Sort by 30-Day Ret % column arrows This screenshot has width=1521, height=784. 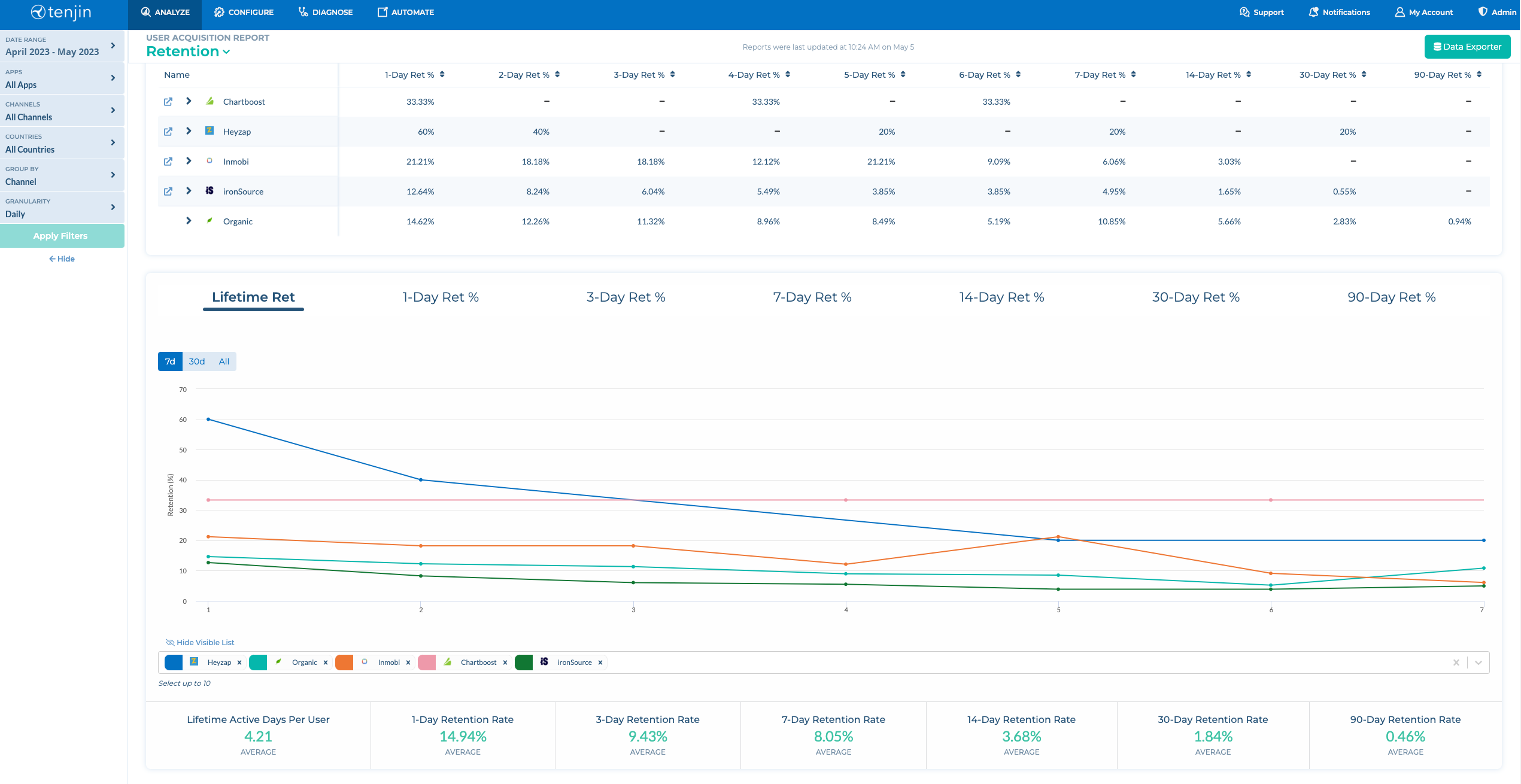[1363, 75]
